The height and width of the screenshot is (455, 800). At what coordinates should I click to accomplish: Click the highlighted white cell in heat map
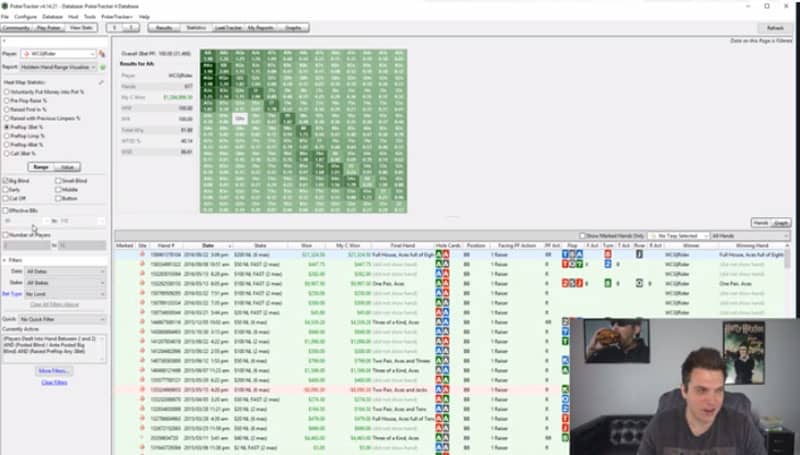(x=240, y=118)
